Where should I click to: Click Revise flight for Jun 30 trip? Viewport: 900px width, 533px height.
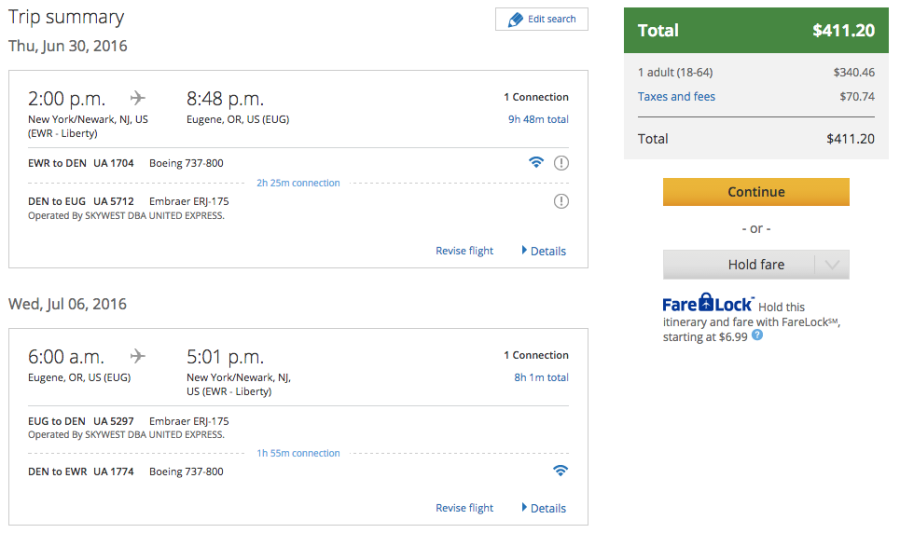464,251
